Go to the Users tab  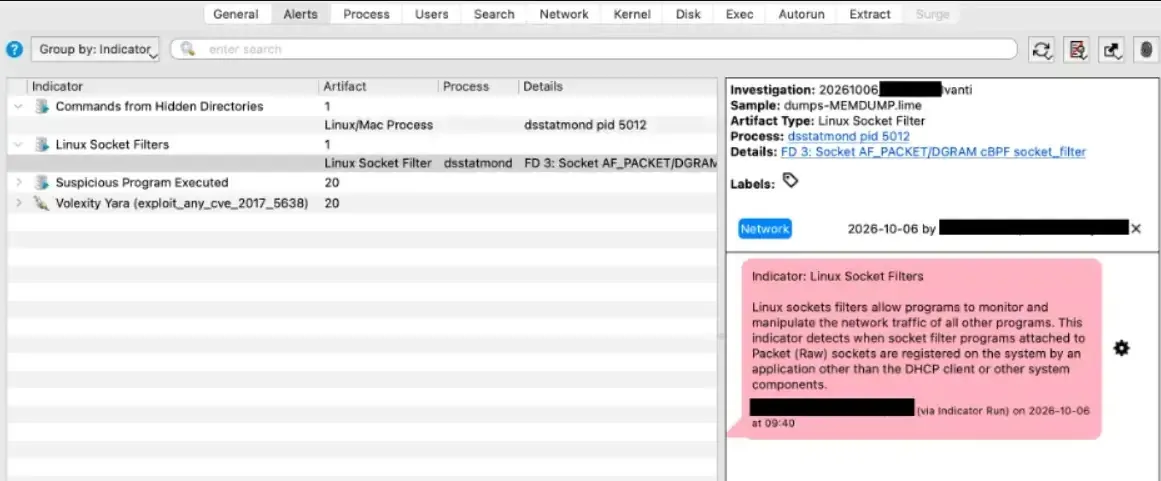pyautogui.click(x=432, y=14)
